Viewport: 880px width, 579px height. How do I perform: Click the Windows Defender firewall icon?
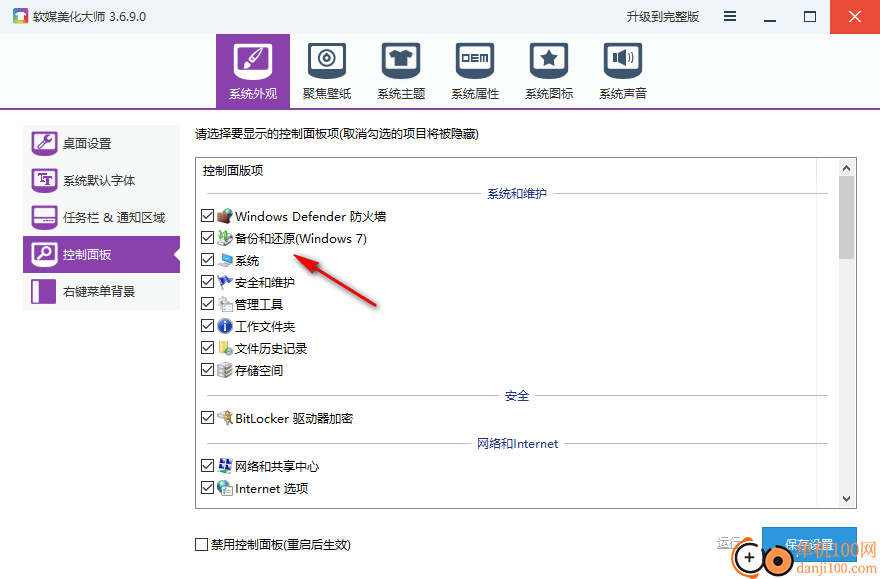225,216
